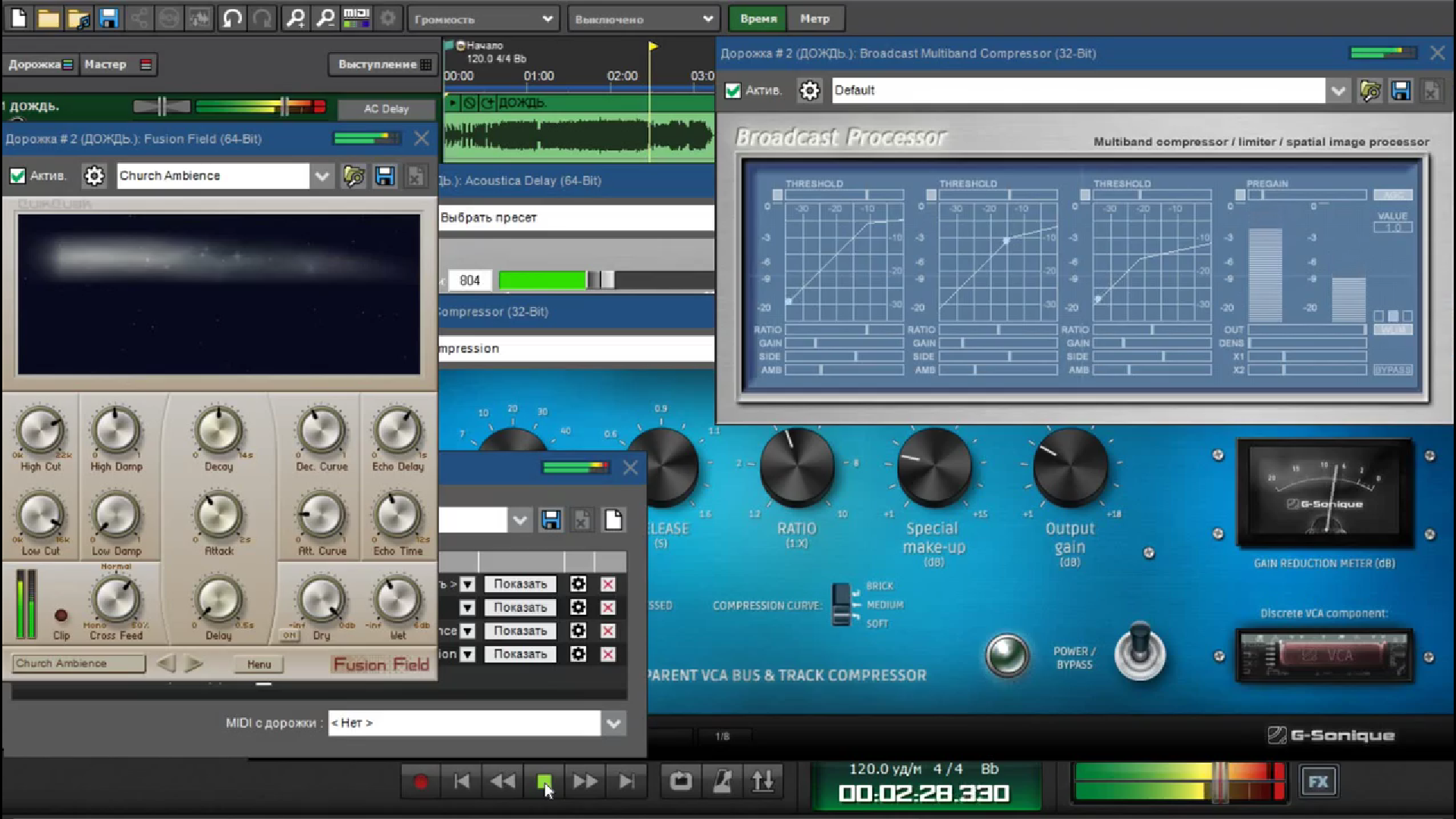This screenshot has height=819, width=1456.
Task: Load a preset in Broadcast Compressor via folder icon
Action: pos(1370,90)
